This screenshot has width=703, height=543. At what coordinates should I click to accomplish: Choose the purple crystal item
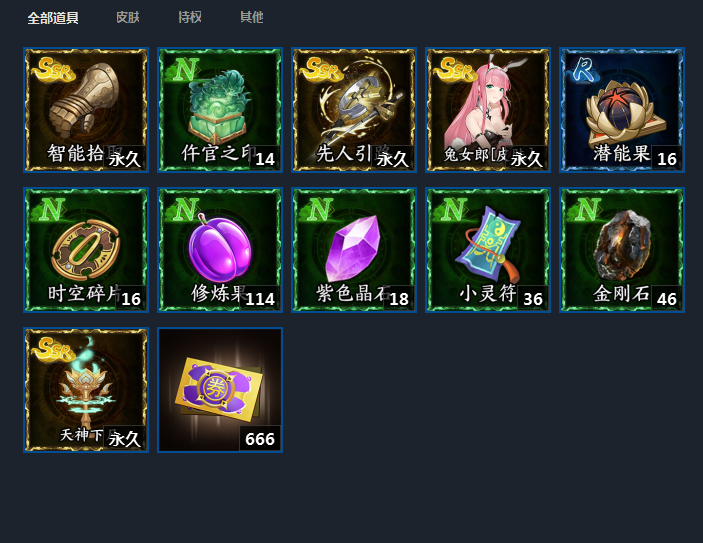coord(354,250)
